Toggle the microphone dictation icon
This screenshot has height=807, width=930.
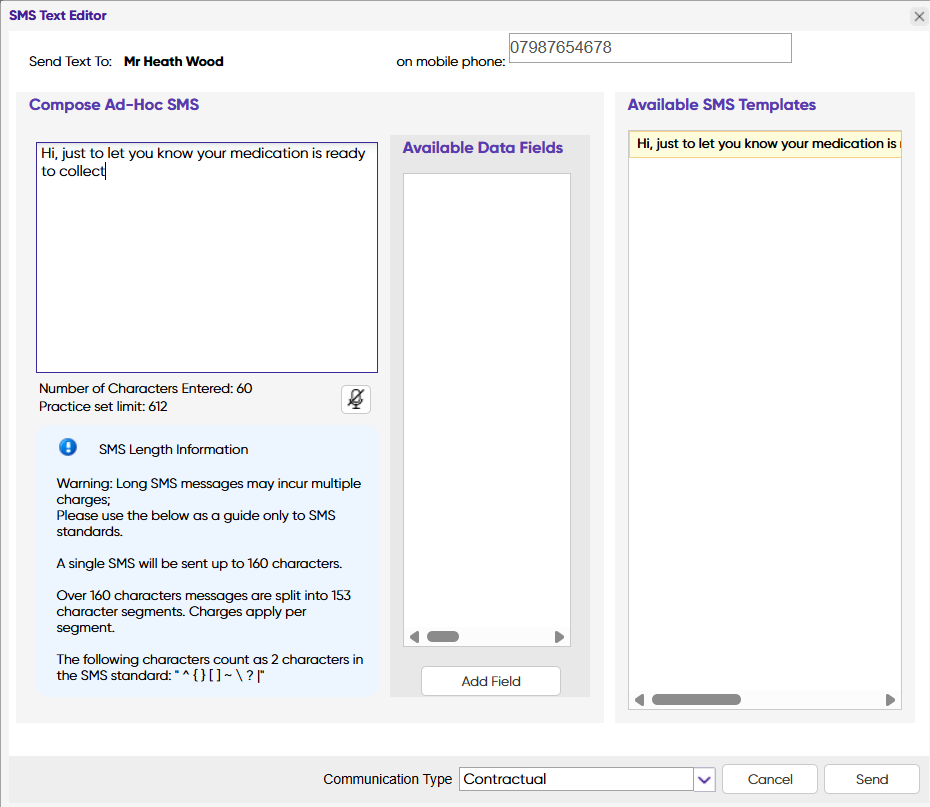[356, 399]
